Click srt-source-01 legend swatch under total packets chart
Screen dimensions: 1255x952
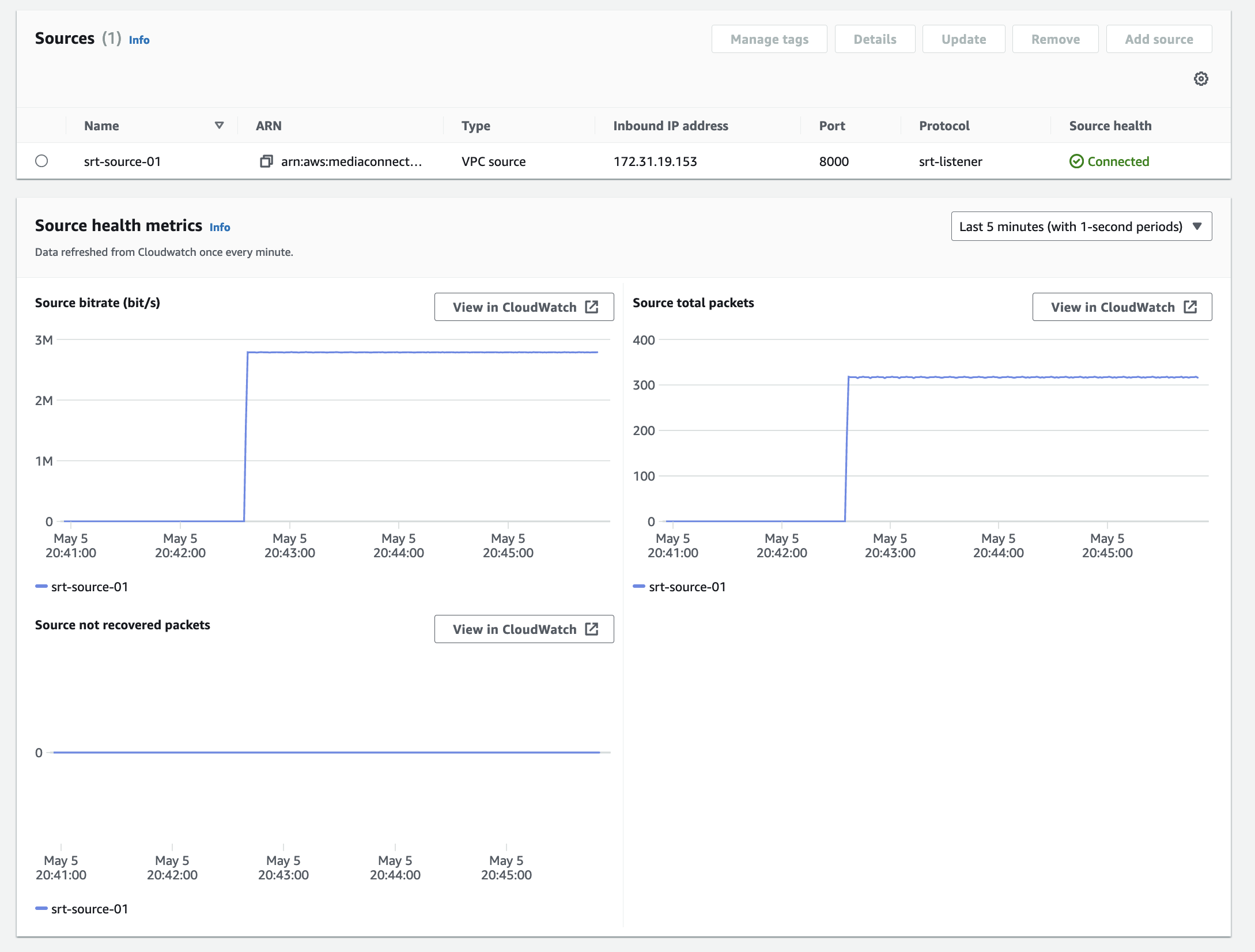coord(639,587)
